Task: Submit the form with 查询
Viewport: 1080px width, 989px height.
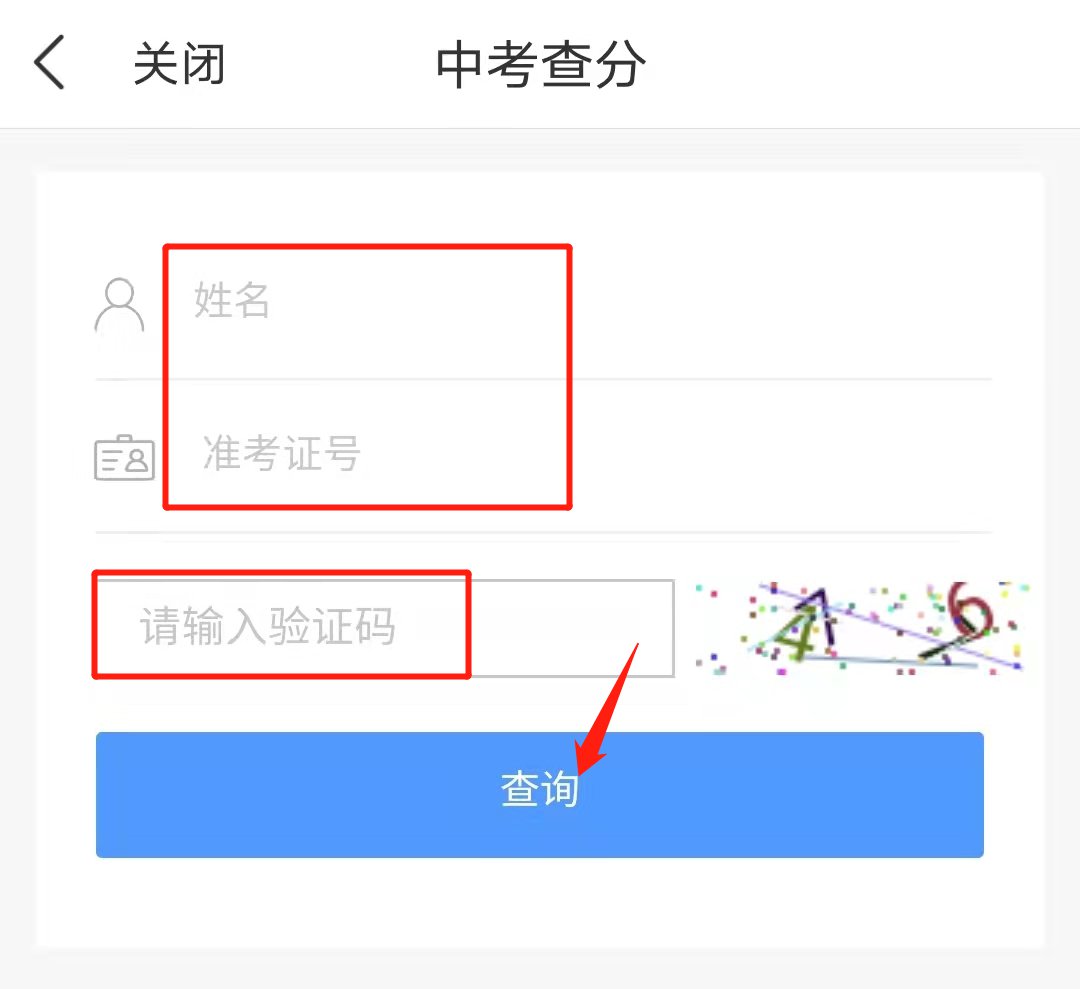Action: click(x=539, y=795)
